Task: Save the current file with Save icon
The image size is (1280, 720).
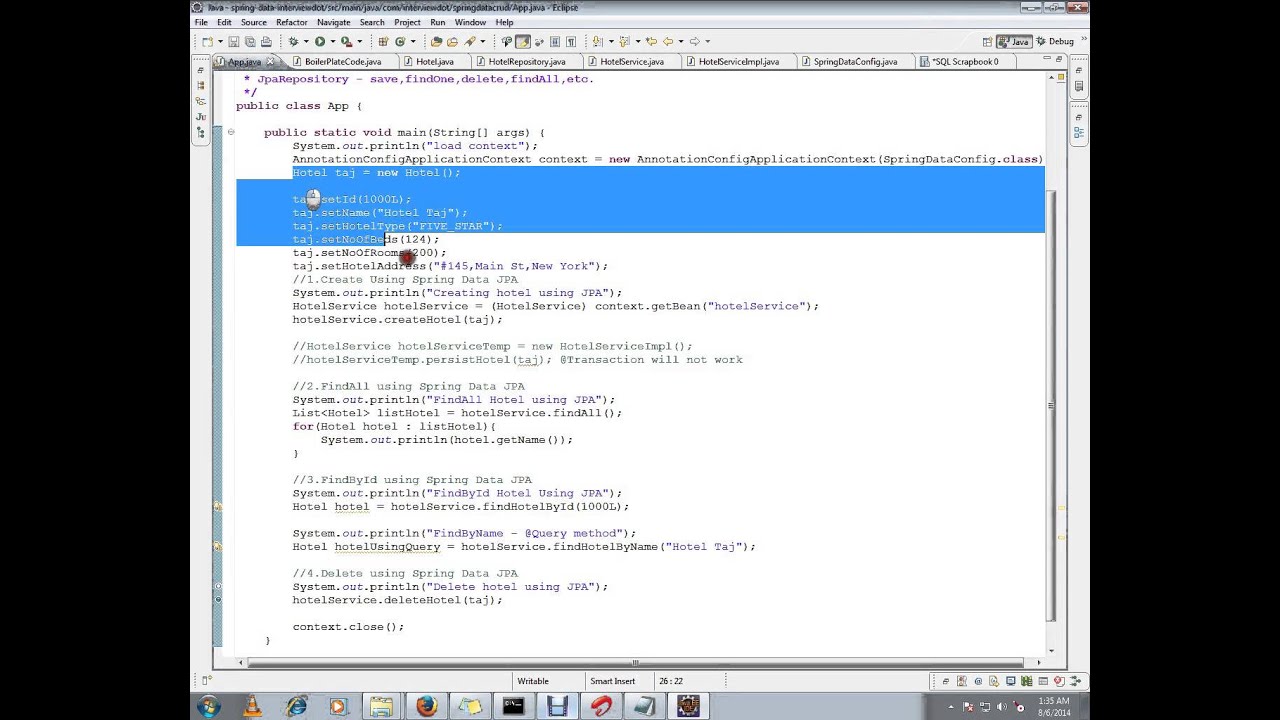Action: pos(233,41)
